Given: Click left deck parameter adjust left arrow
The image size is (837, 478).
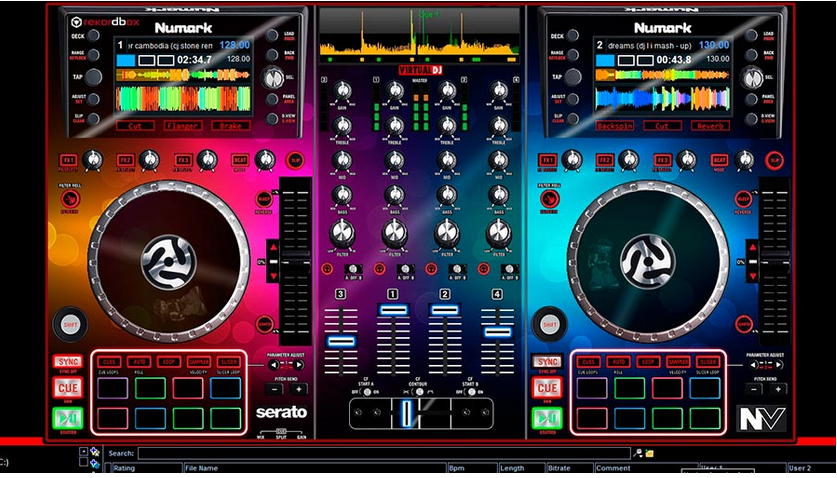Looking at the screenshot, I should coord(274,365).
